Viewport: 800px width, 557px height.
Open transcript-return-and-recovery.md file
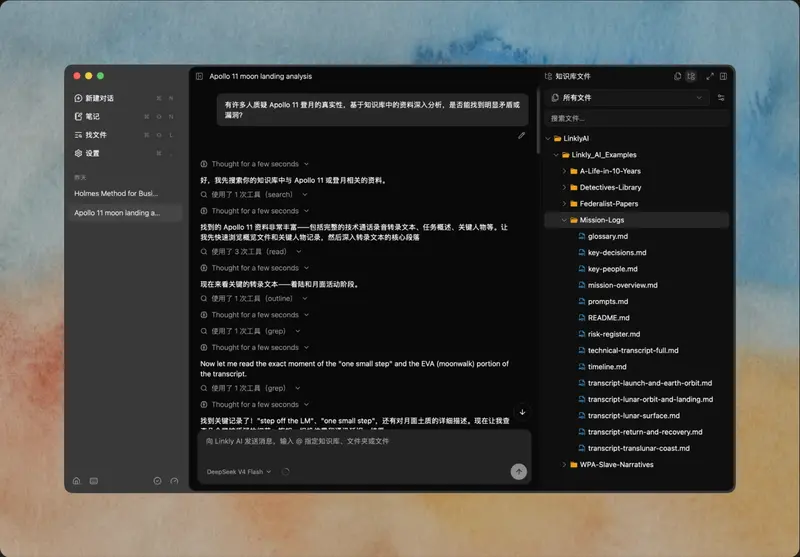pyautogui.click(x=640, y=432)
